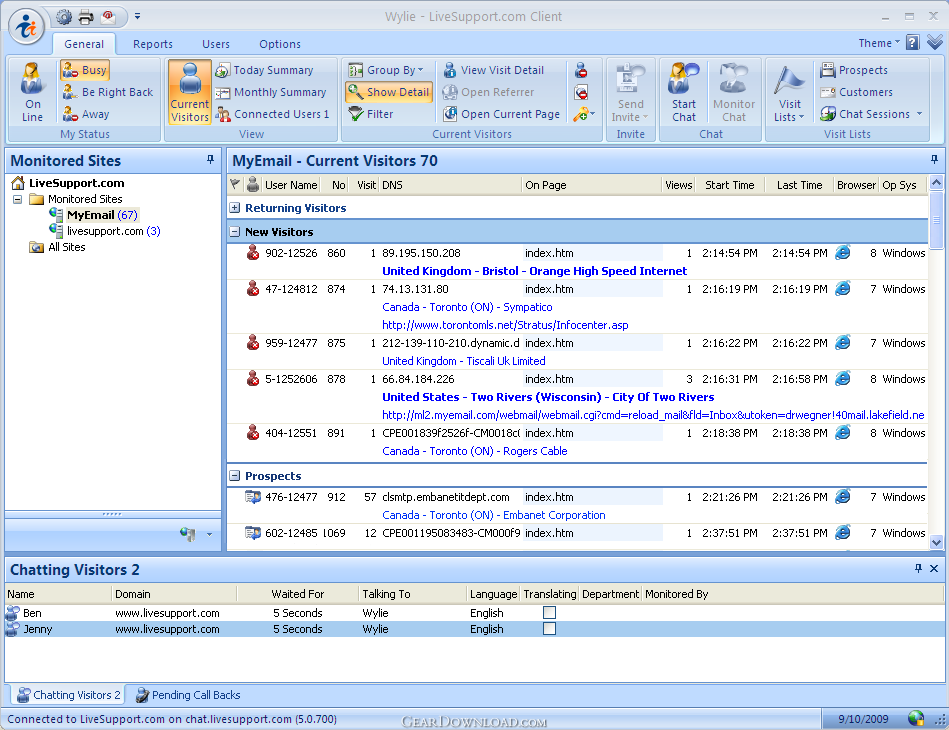949x730 pixels.
Task: Click Monitor Chat button
Action: (x=734, y=92)
